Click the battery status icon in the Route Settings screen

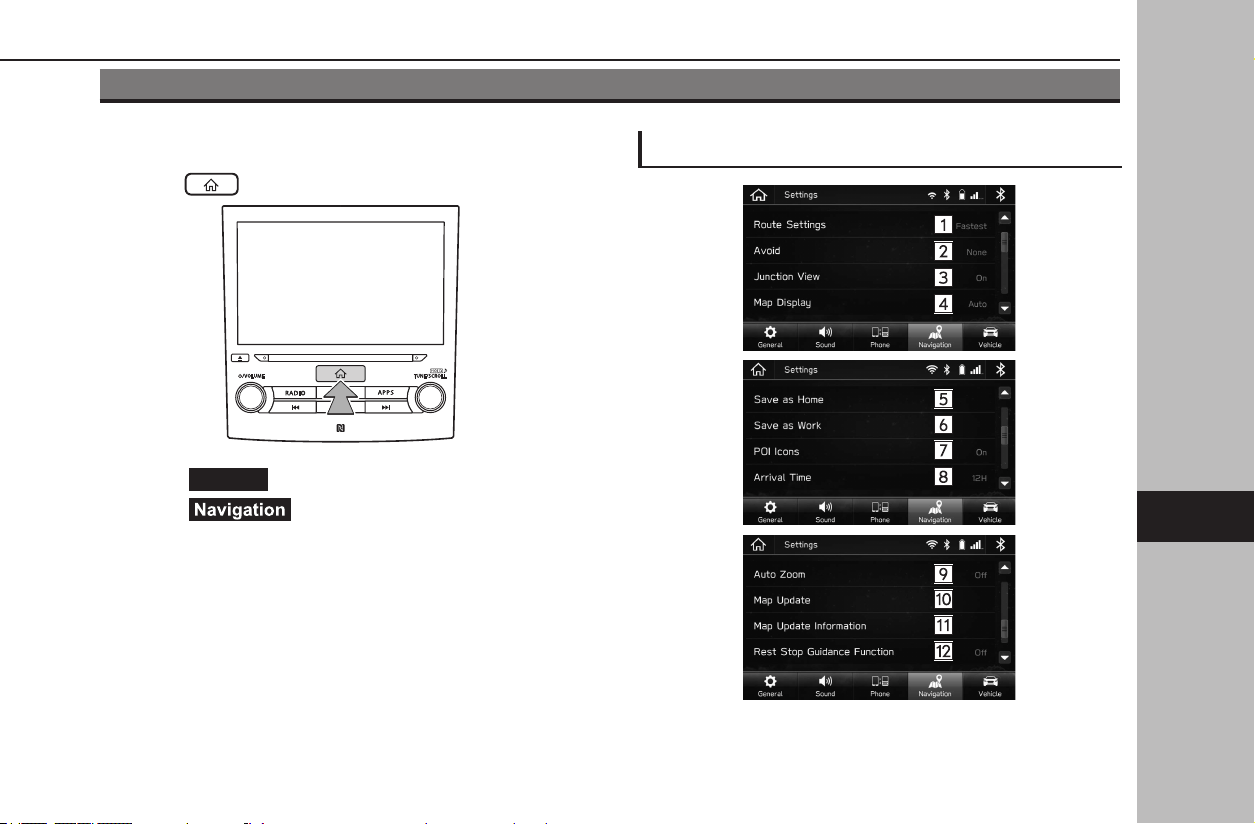coord(963,195)
